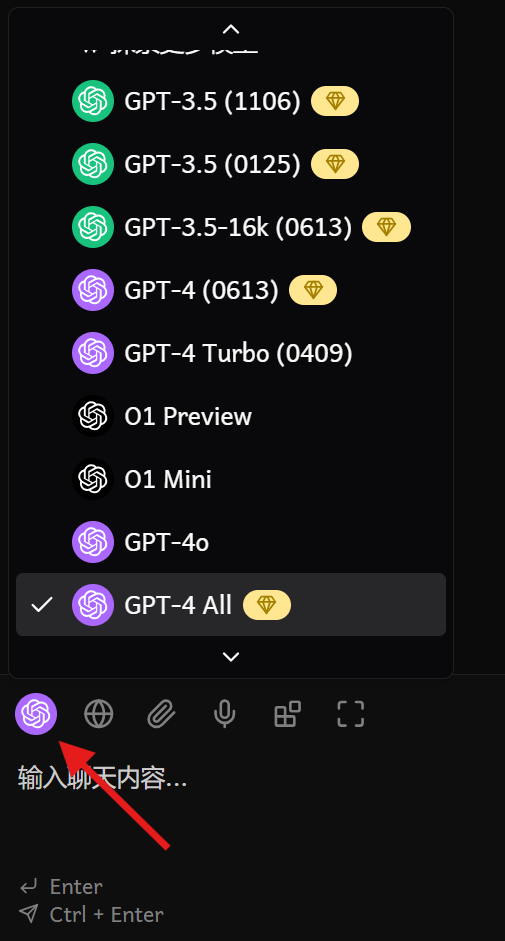Select GPT-3.5-16k (0613) from list

point(231,227)
